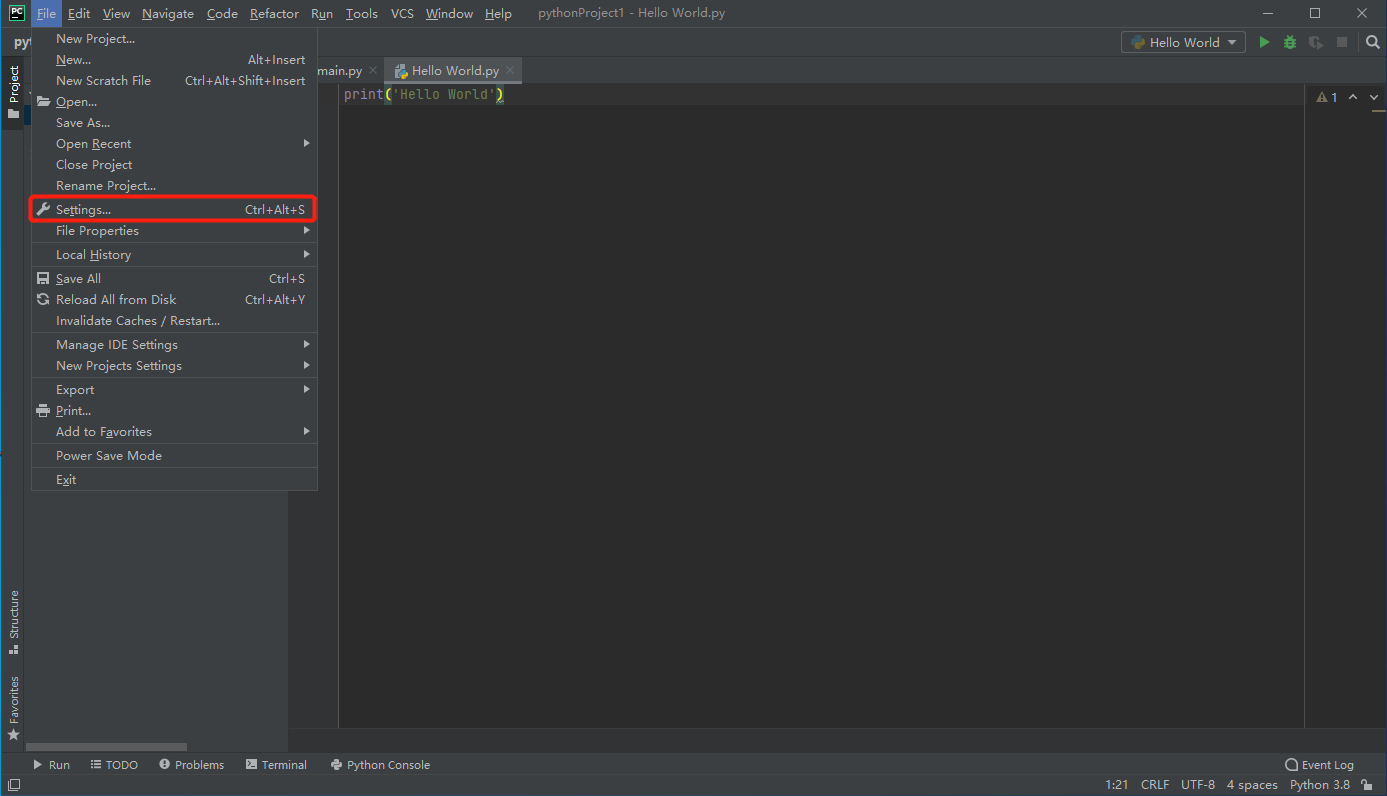Open the Window menu
1387x796 pixels.
click(x=449, y=14)
